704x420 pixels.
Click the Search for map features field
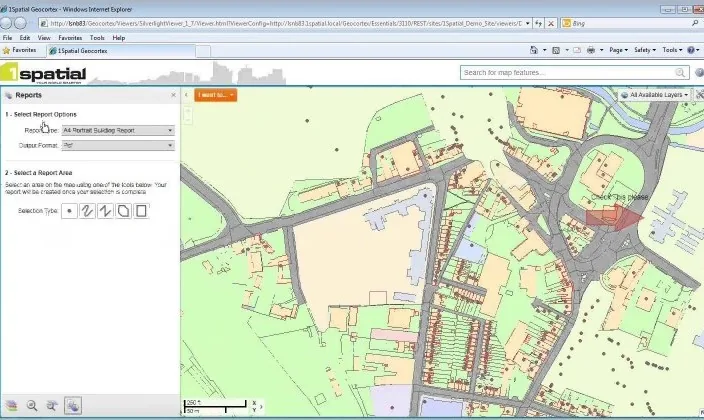(x=568, y=72)
